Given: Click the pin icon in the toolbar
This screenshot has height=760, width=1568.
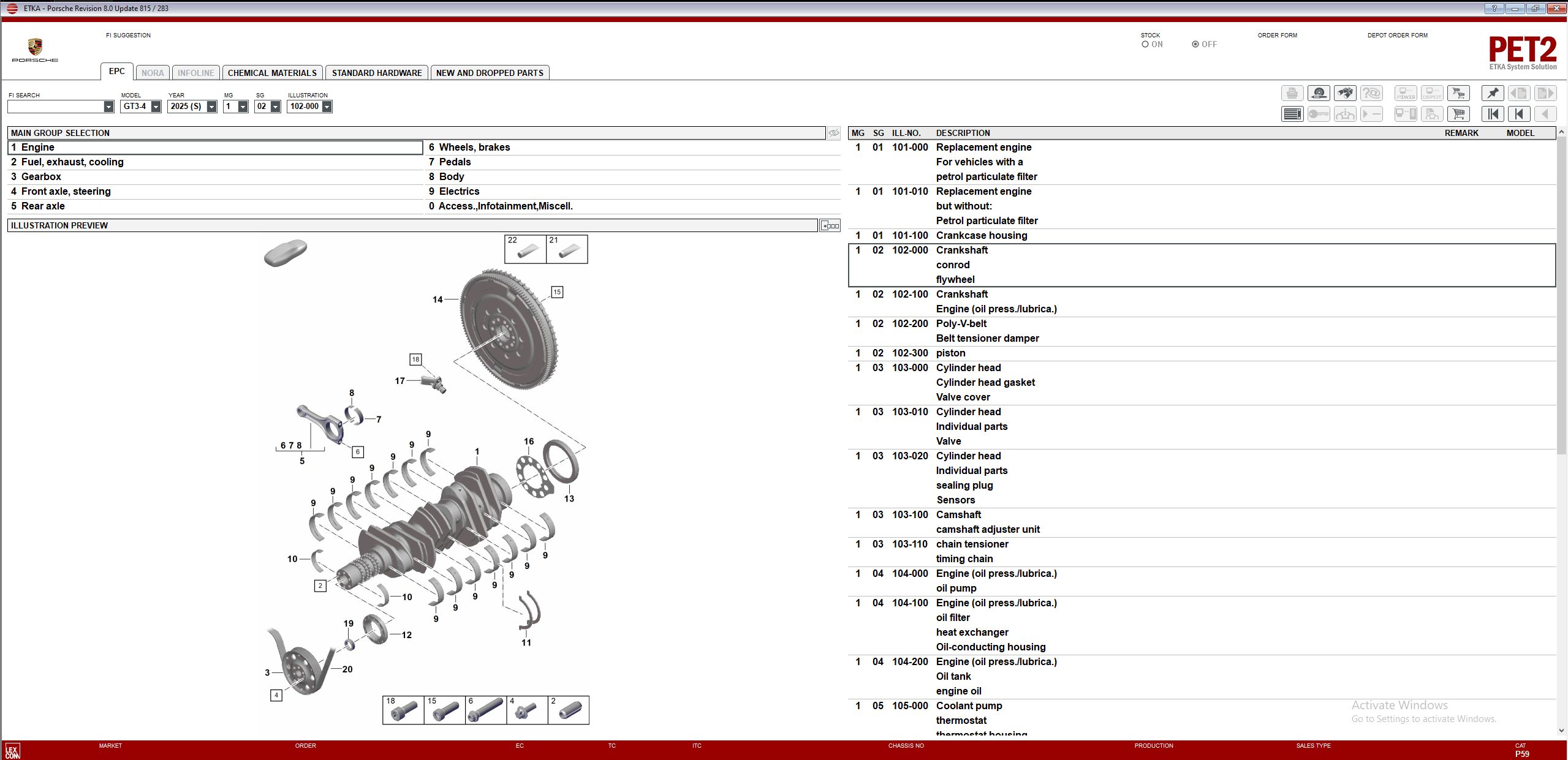Looking at the screenshot, I should tap(1492, 93).
